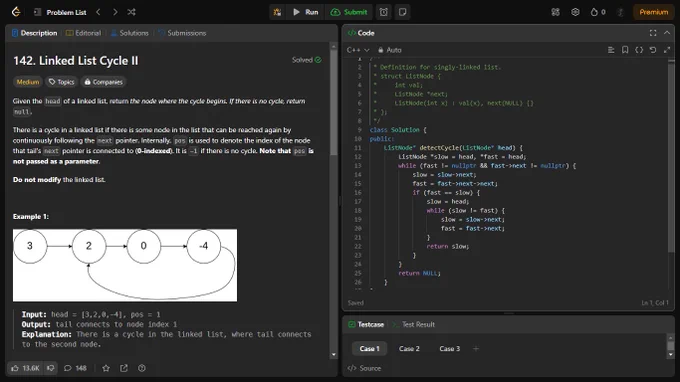Click the bookmark icon in code toolbar
This screenshot has height=382, width=680.
[x=625, y=50]
